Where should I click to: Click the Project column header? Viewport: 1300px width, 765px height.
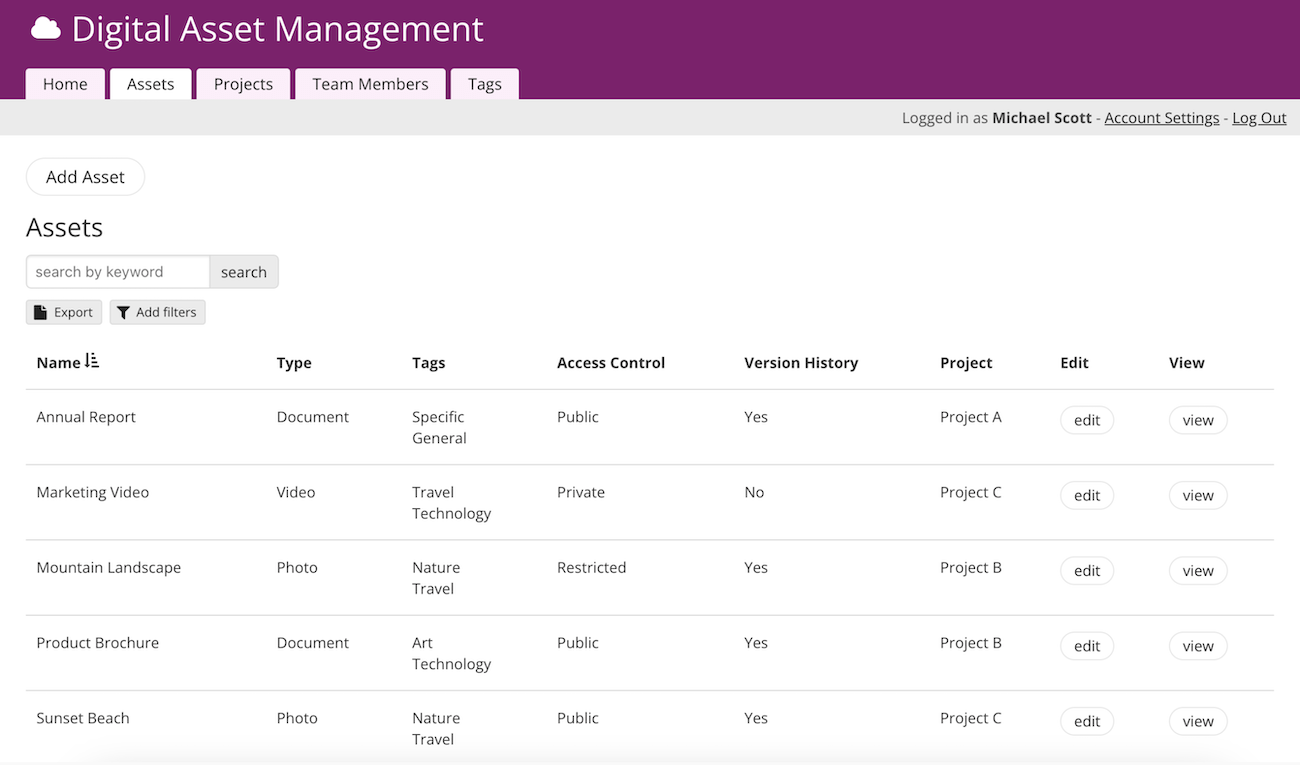[966, 363]
